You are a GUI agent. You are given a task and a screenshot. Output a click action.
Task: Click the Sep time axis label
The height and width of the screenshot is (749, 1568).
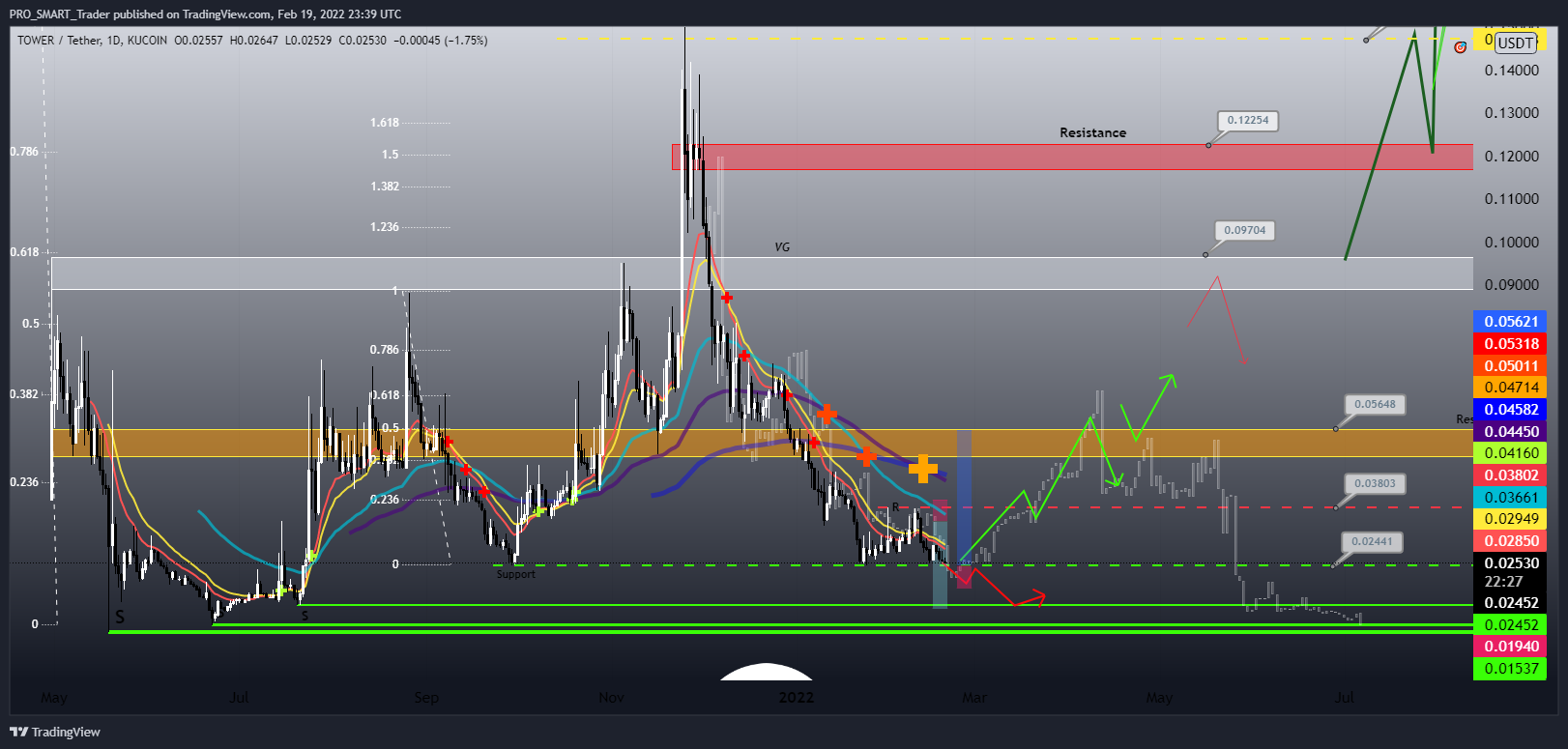click(426, 698)
